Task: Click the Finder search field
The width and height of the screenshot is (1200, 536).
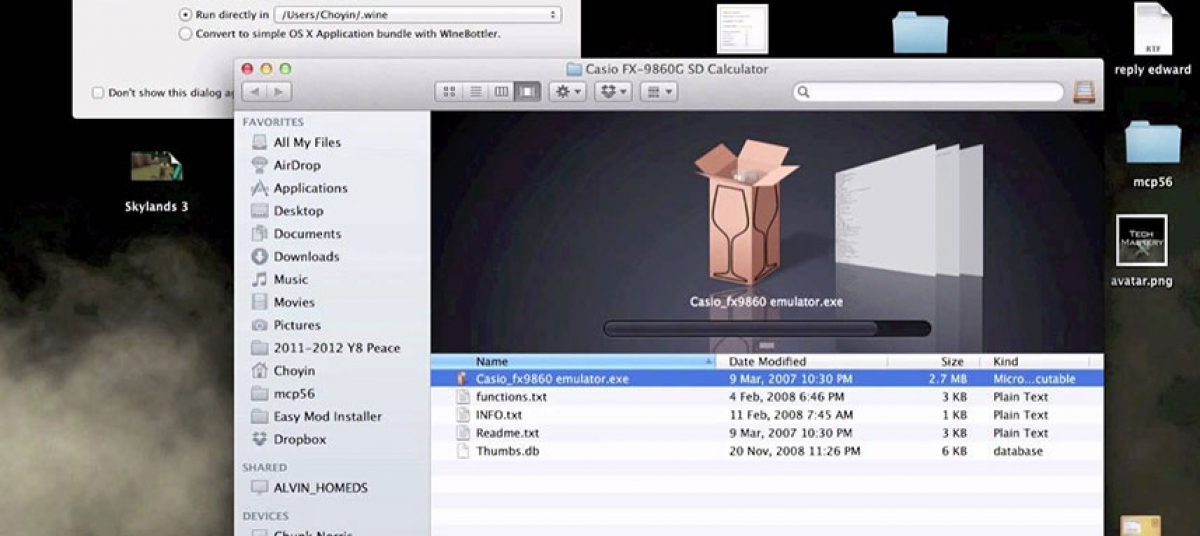Action: (x=928, y=91)
